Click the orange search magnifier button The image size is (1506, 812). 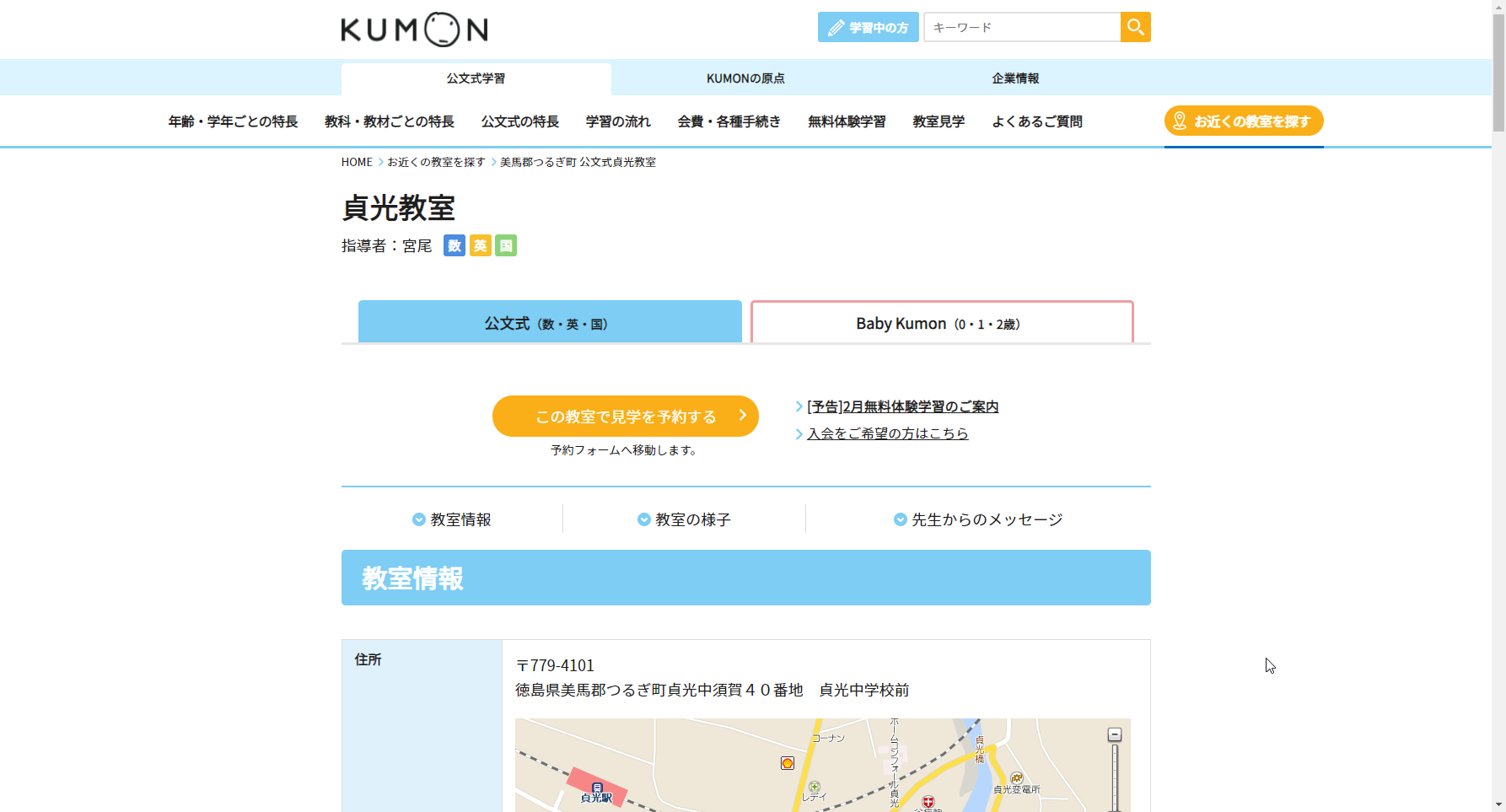coord(1135,27)
